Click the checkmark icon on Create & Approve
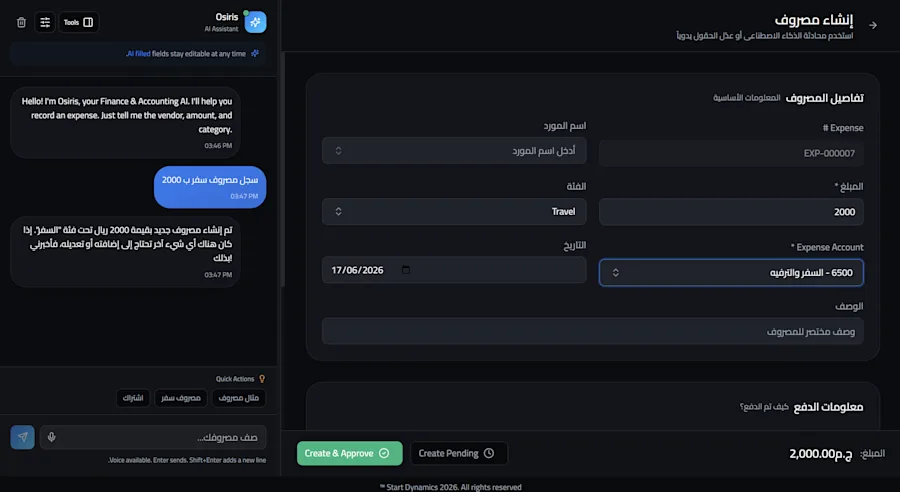This screenshot has height=492, width=900. pyautogui.click(x=384, y=454)
